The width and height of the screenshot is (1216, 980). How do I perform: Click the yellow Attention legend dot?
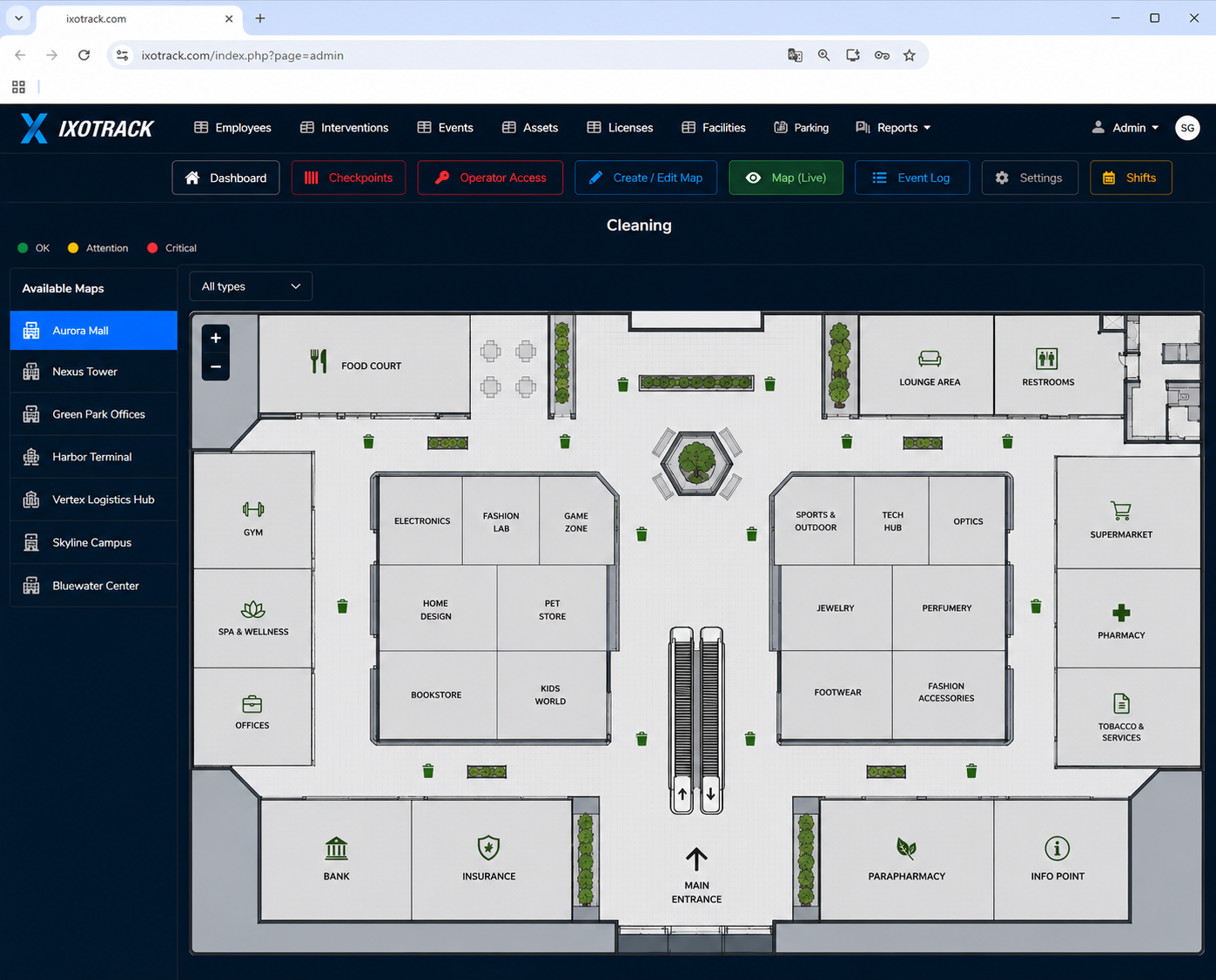73,248
